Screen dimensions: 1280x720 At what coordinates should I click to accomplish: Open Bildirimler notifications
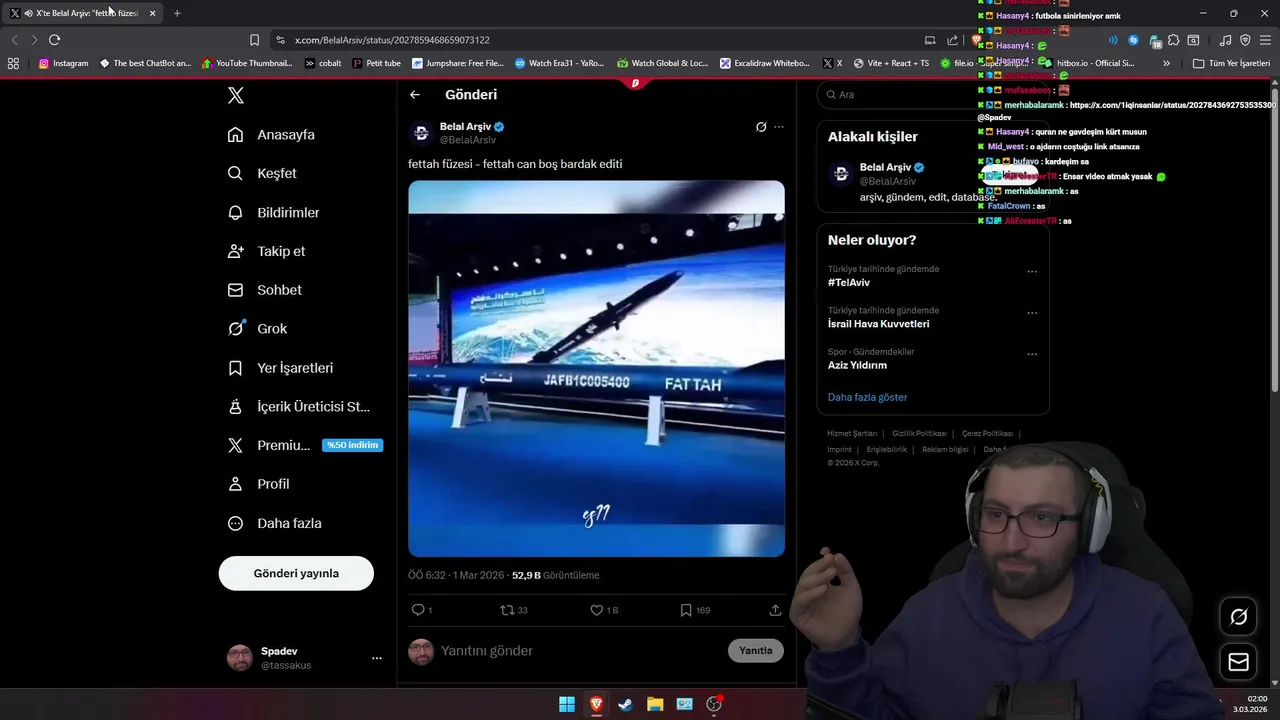click(273, 212)
